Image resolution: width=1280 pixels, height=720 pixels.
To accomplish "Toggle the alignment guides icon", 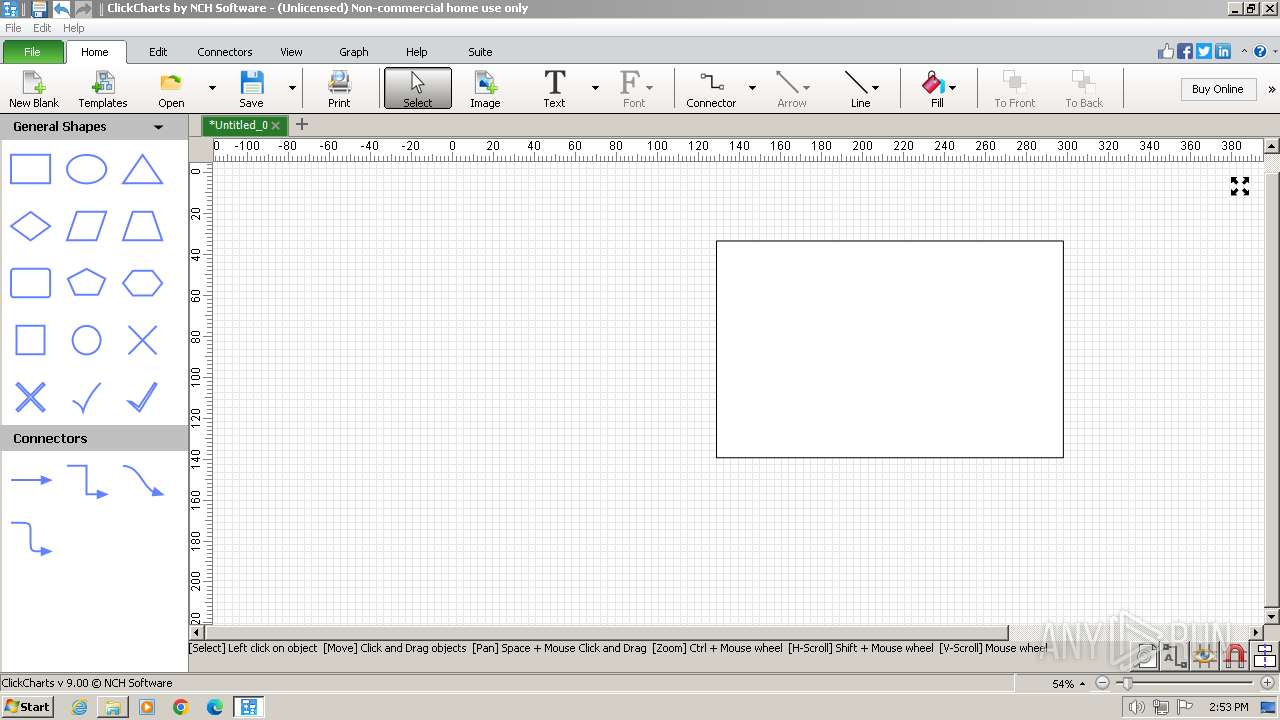I will 1264,656.
